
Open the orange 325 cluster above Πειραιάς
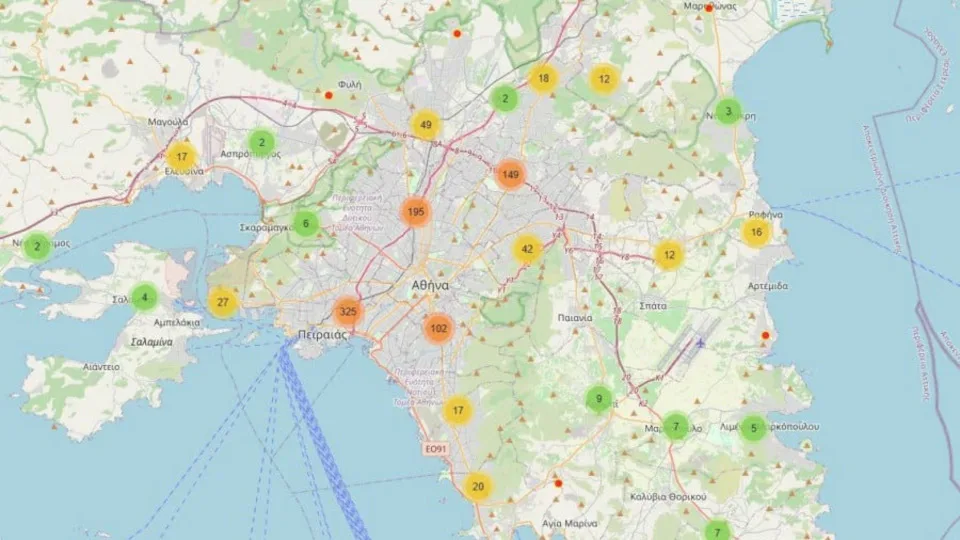point(348,312)
